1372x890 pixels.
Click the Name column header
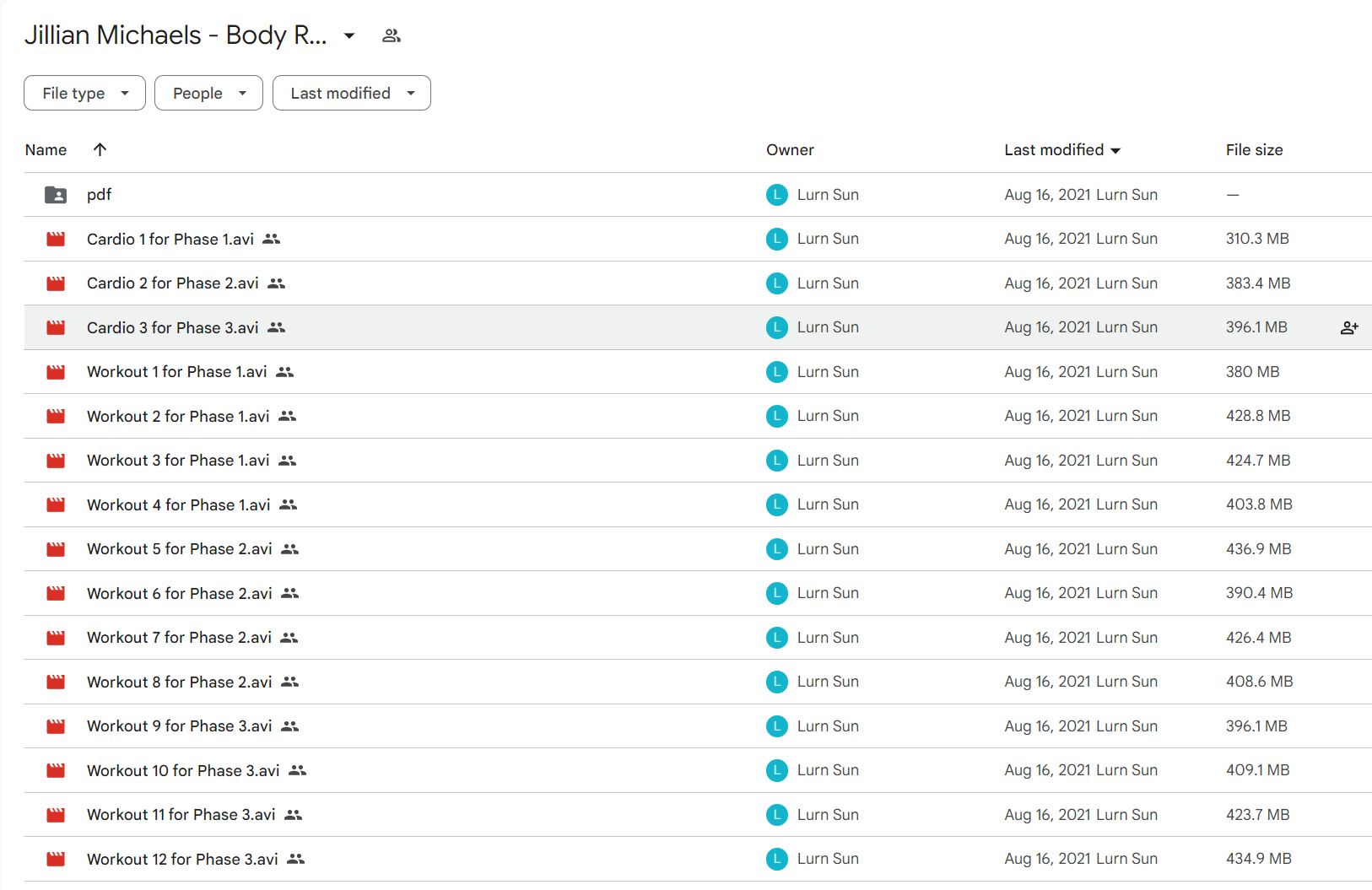click(46, 150)
